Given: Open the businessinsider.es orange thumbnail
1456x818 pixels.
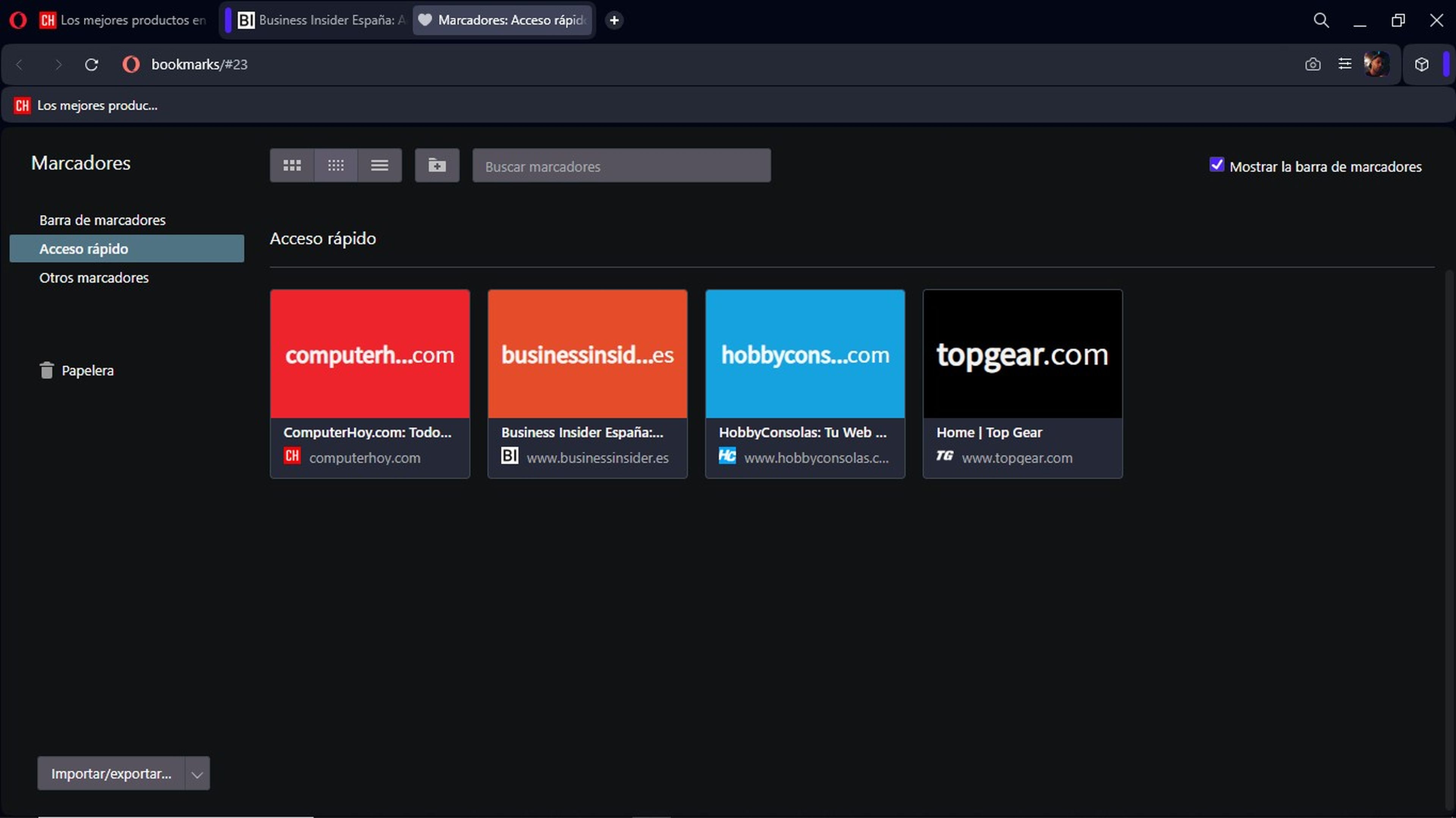Looking at the screenshot, I should click(587, 354).
